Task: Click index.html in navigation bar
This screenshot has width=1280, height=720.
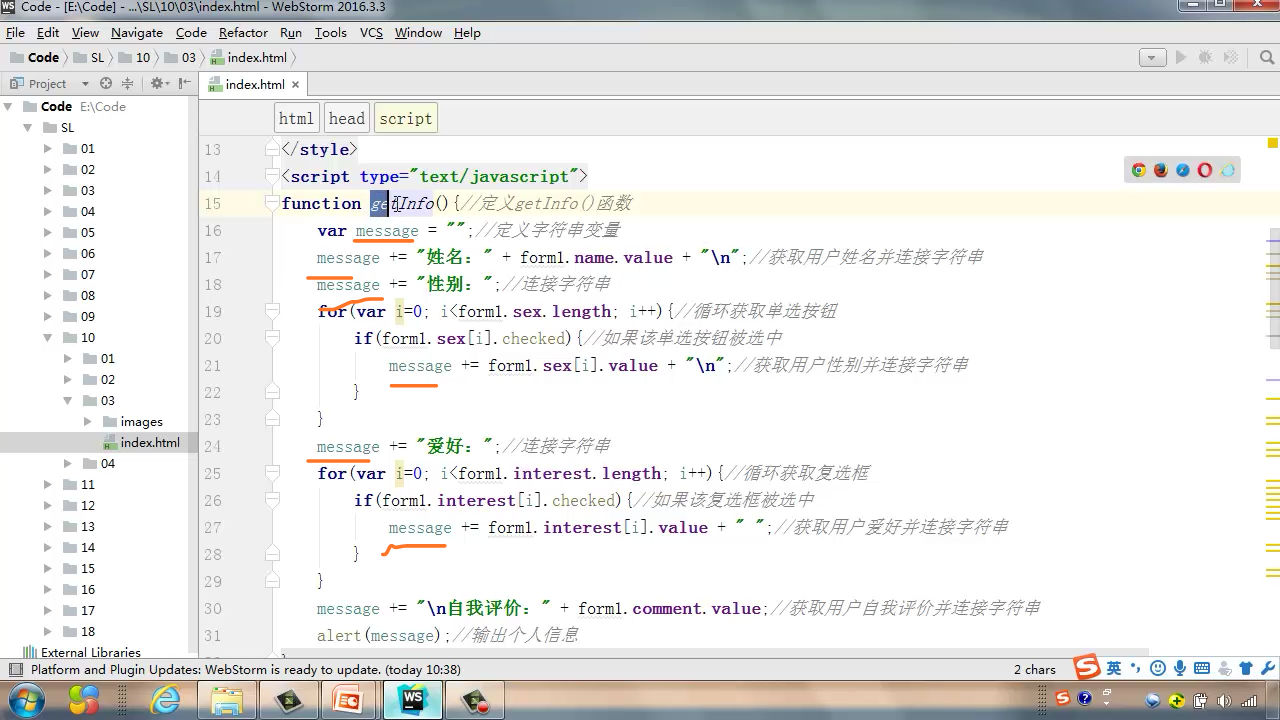Action: tap(249, 57)
